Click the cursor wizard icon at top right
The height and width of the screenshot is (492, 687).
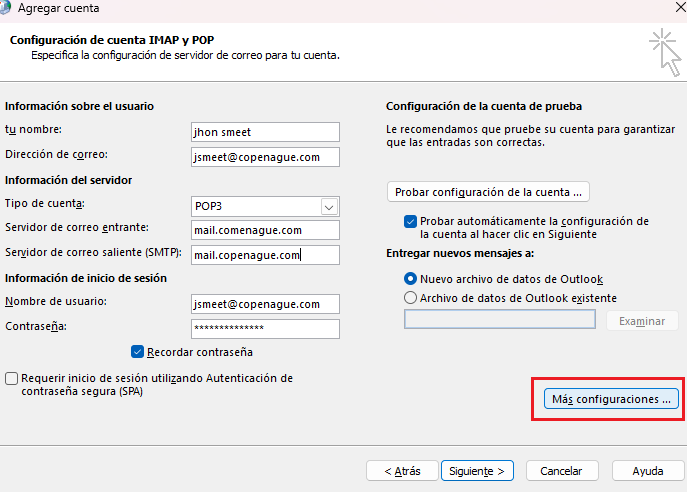(665, 53)
